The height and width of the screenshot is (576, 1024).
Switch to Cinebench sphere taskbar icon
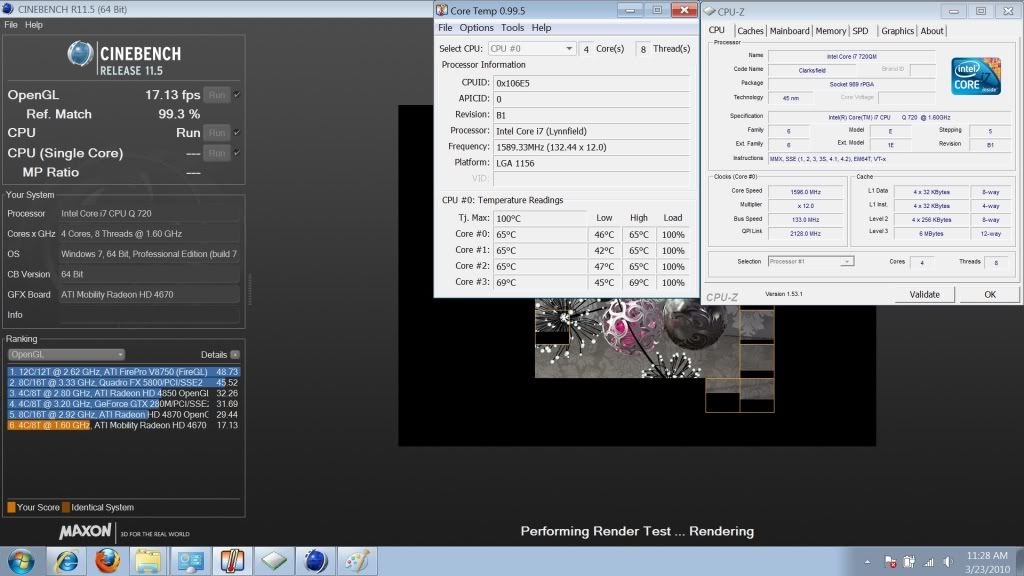point(315,561)
